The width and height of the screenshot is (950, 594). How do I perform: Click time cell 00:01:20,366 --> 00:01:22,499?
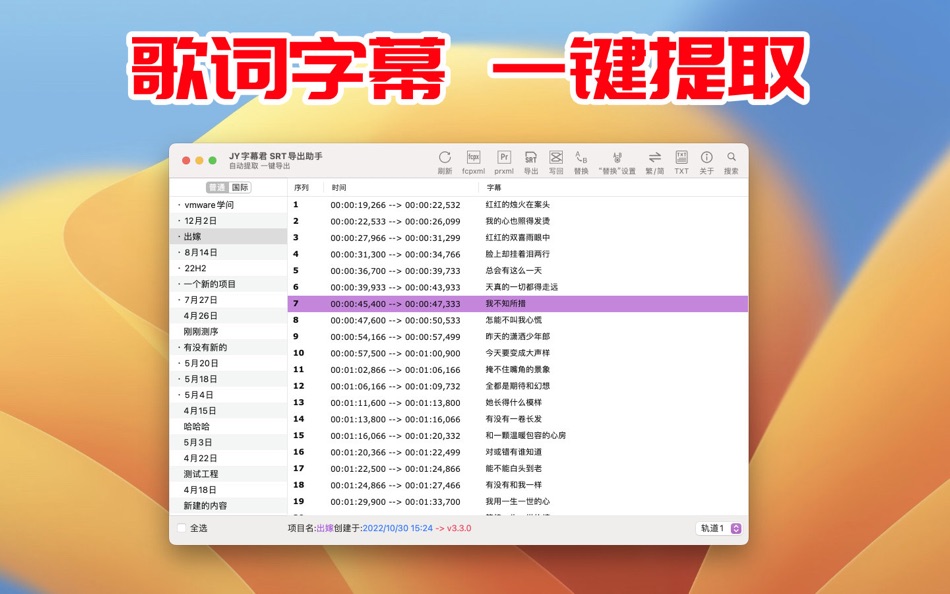tap(395, 452)
